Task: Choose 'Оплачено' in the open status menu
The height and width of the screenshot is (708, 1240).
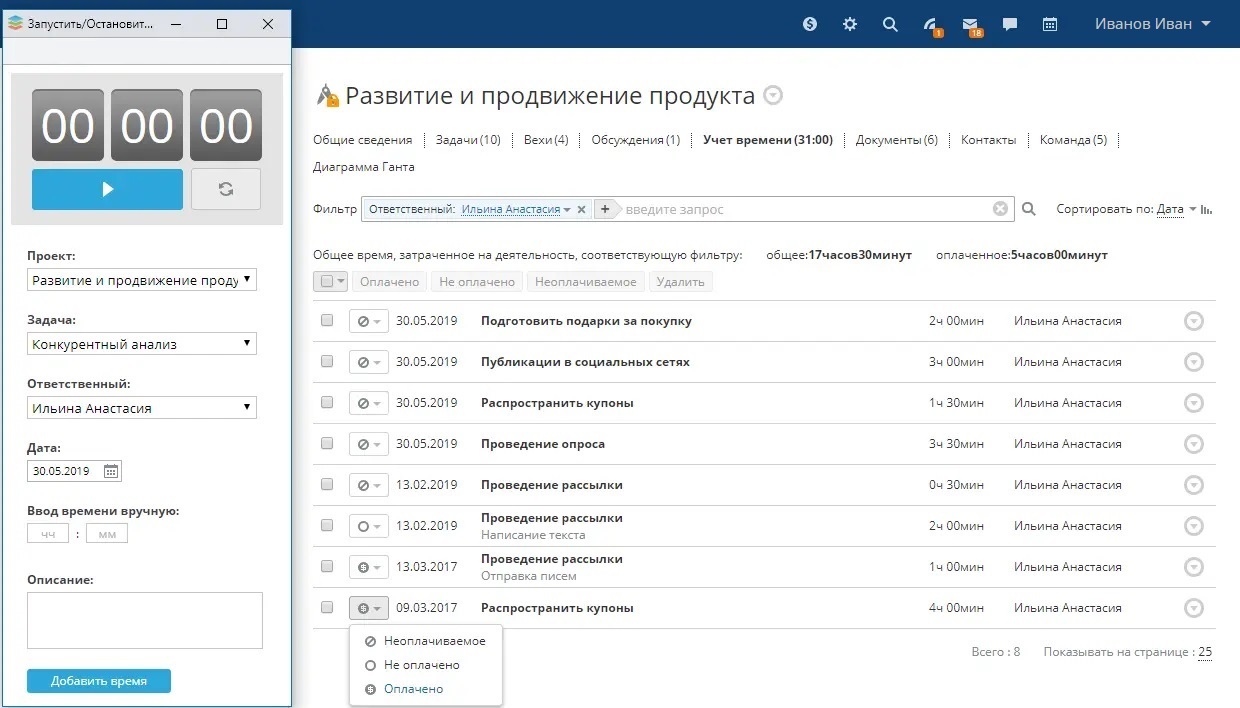Action: pos(414,688)
